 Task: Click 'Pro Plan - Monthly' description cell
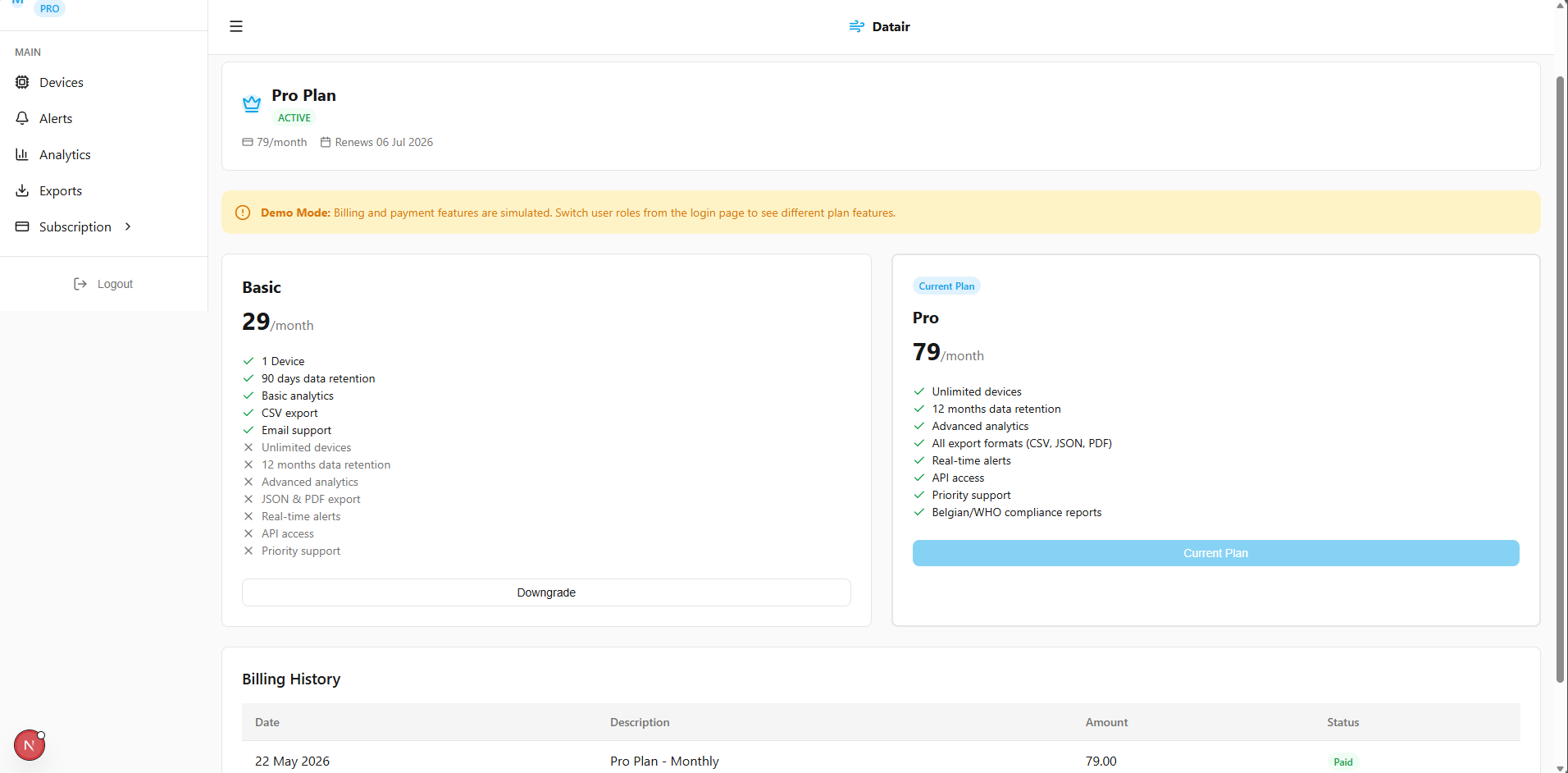pyautogui.click(x=664, y=762)
